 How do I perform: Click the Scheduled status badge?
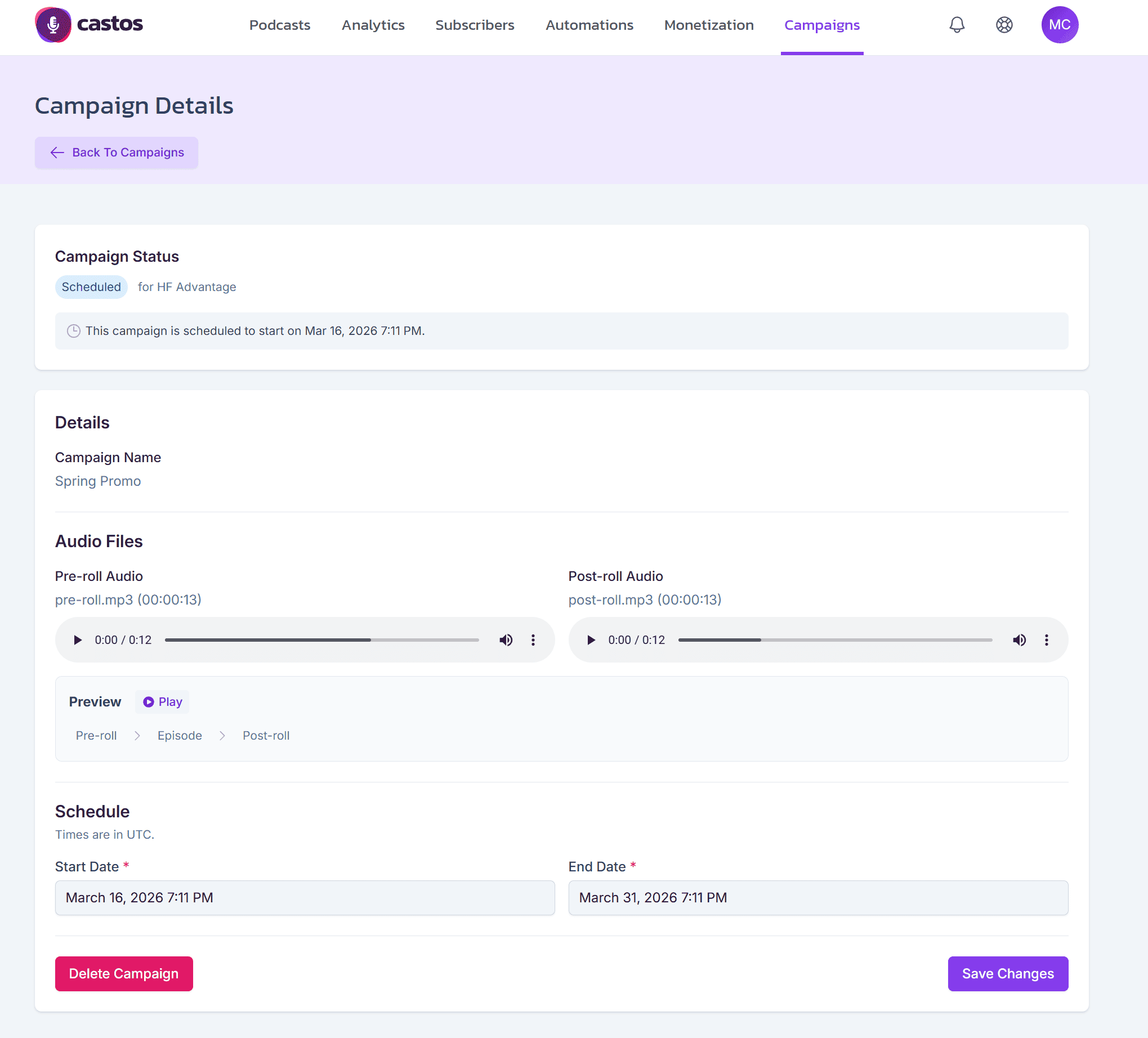coord(91,287)
